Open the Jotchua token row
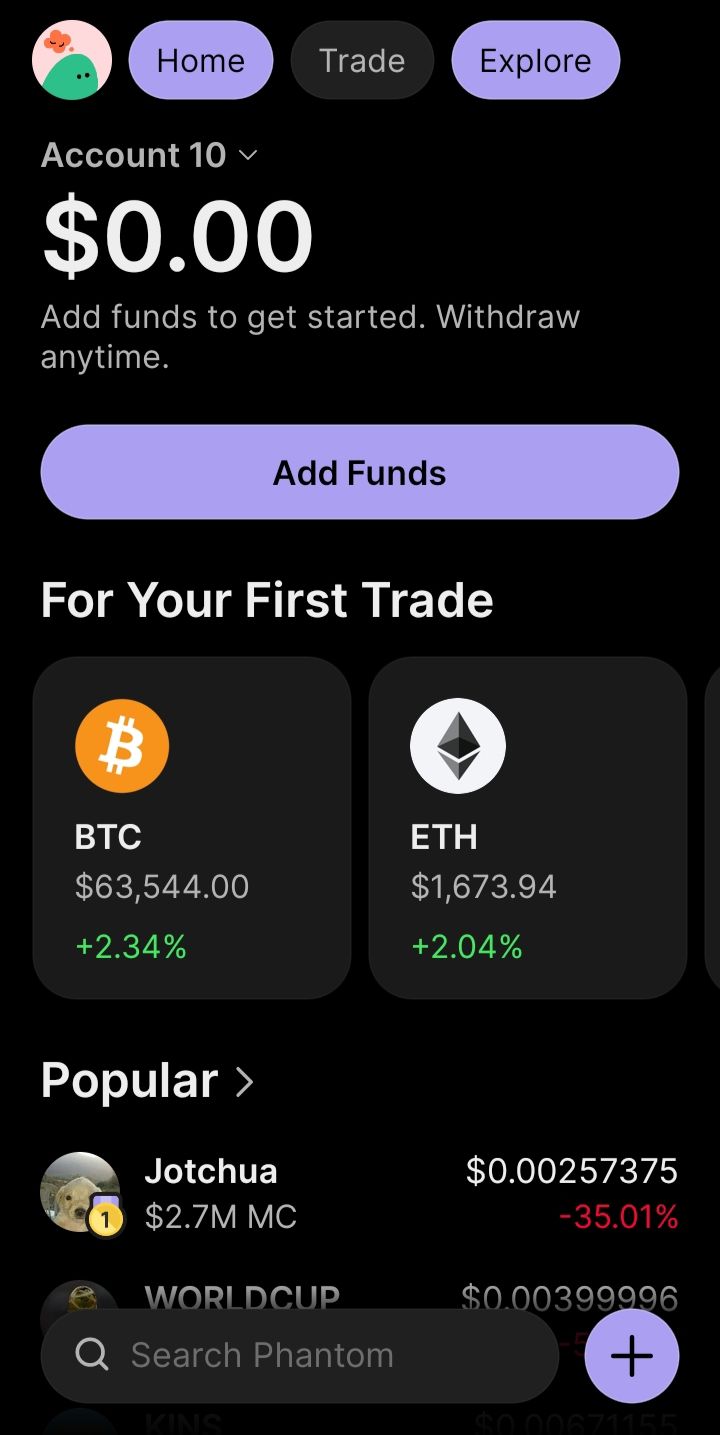 coord(360,1192)
